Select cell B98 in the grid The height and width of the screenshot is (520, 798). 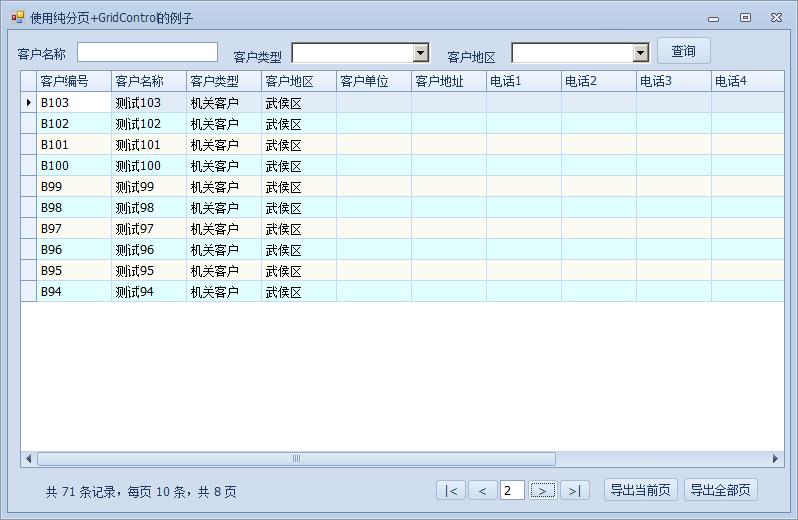click(x=74, y=208)
